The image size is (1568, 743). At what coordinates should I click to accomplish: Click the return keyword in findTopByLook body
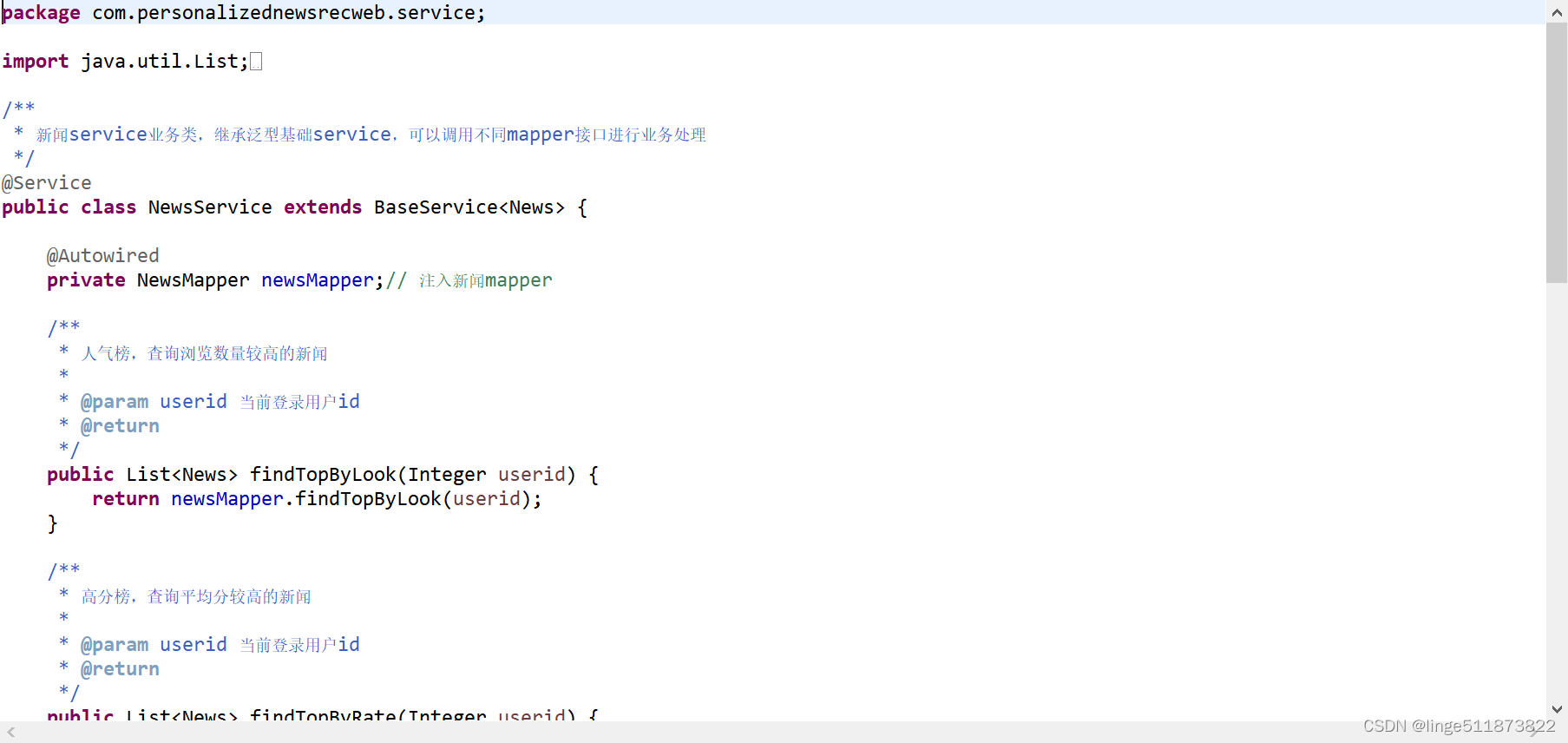(126, 499)
